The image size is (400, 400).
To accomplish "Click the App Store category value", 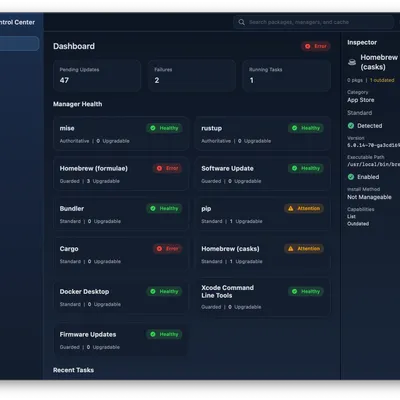I will click(361, 100).
